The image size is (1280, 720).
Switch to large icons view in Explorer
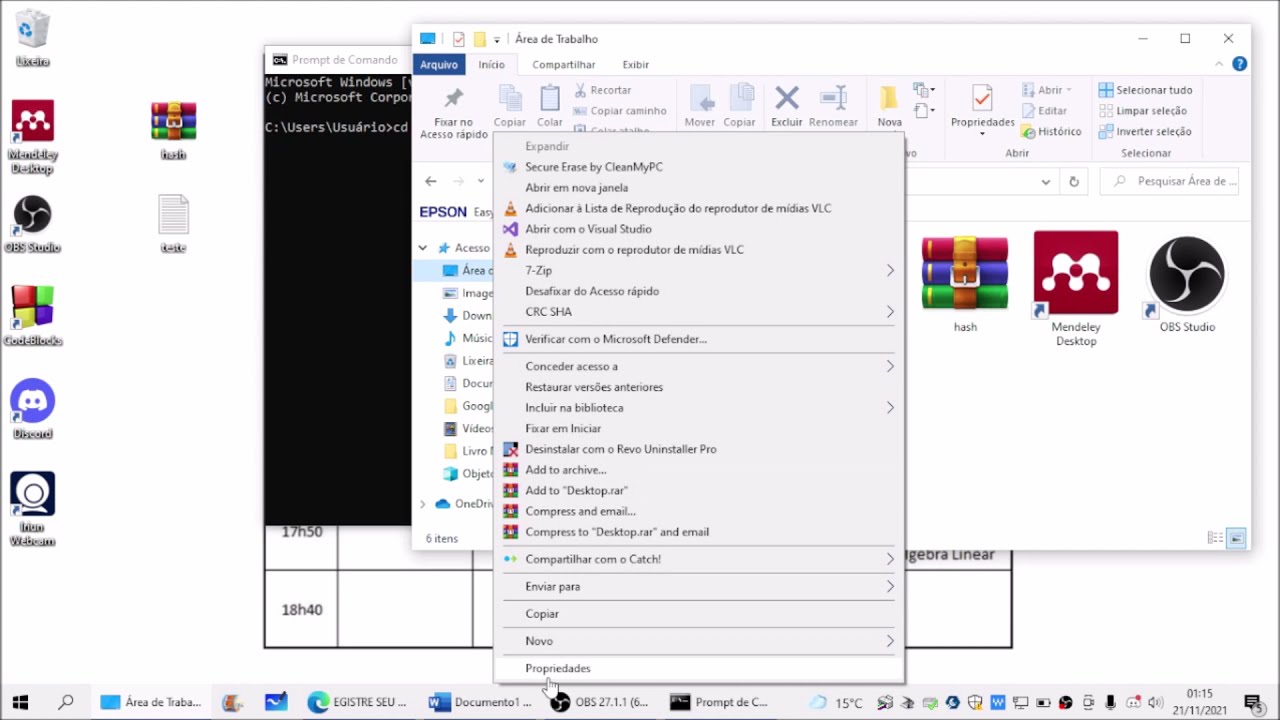click(x=1237, y=538)
